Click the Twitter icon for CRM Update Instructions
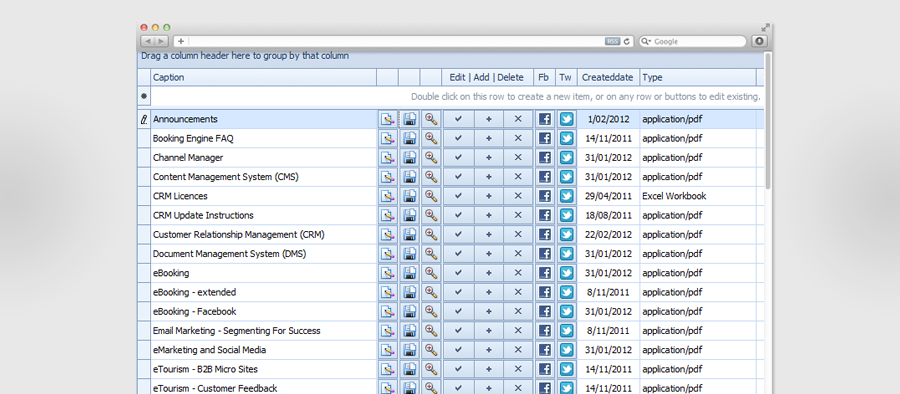The height and width of the screenshot is (394, 900). pos(567,215)
